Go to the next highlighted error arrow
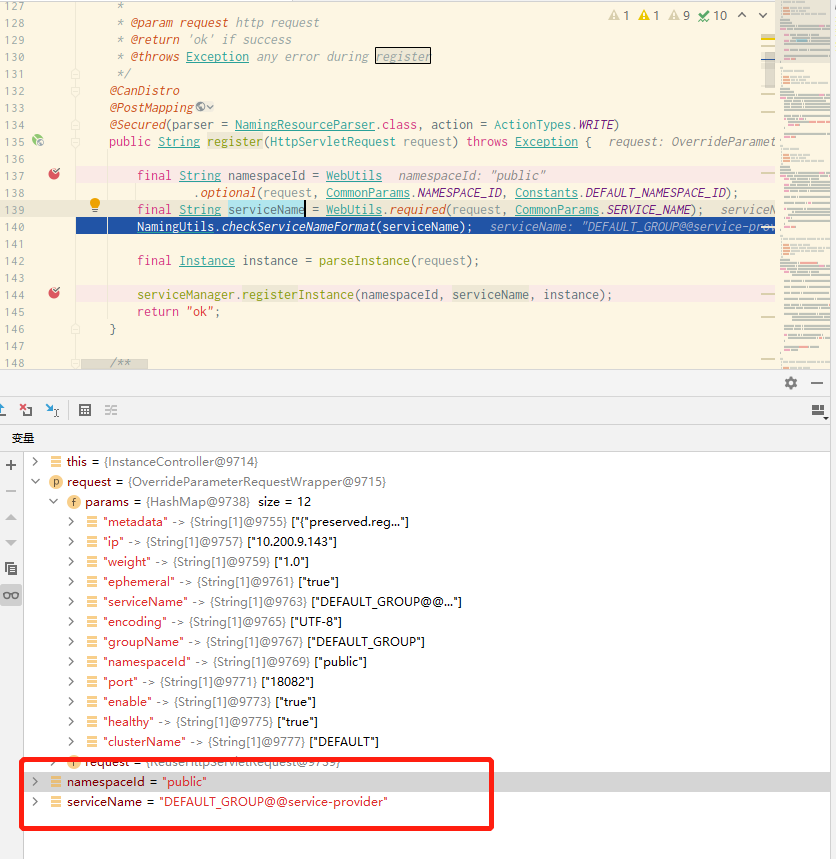This screenshot has height=859, width=836. pyautogui.click(x=763, y=15)
